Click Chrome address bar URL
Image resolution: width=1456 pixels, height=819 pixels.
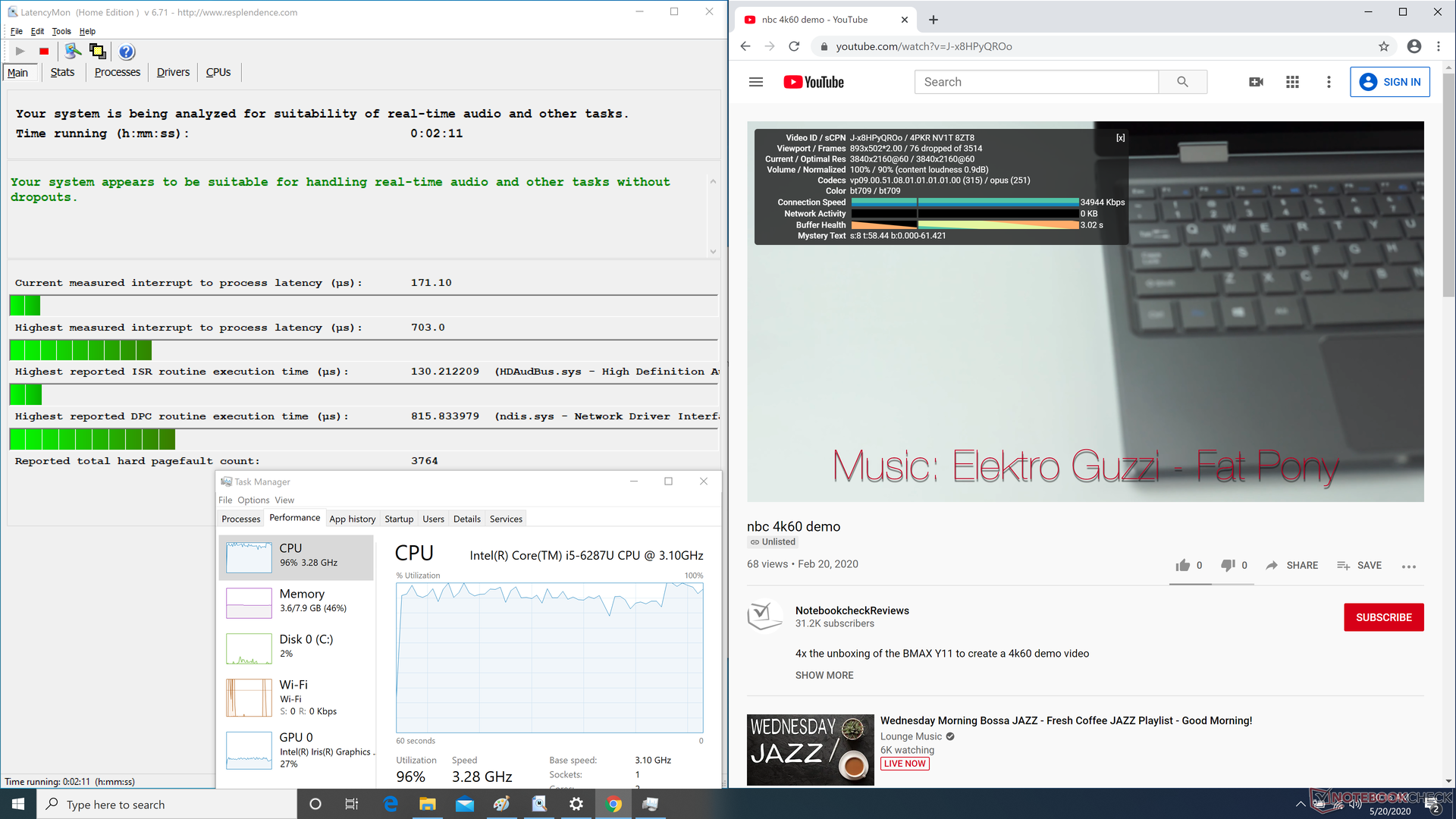click(x=924, y=46)
